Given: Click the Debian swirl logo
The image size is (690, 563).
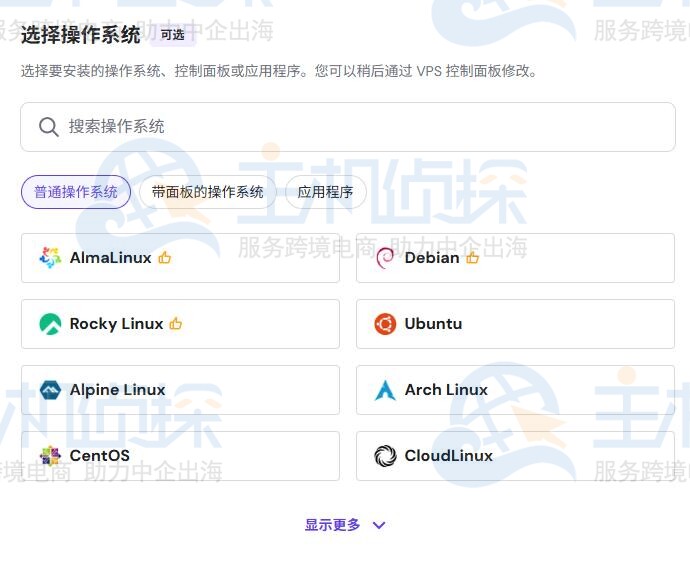Looking at the screenshot, I should click(x=385, y=258).
